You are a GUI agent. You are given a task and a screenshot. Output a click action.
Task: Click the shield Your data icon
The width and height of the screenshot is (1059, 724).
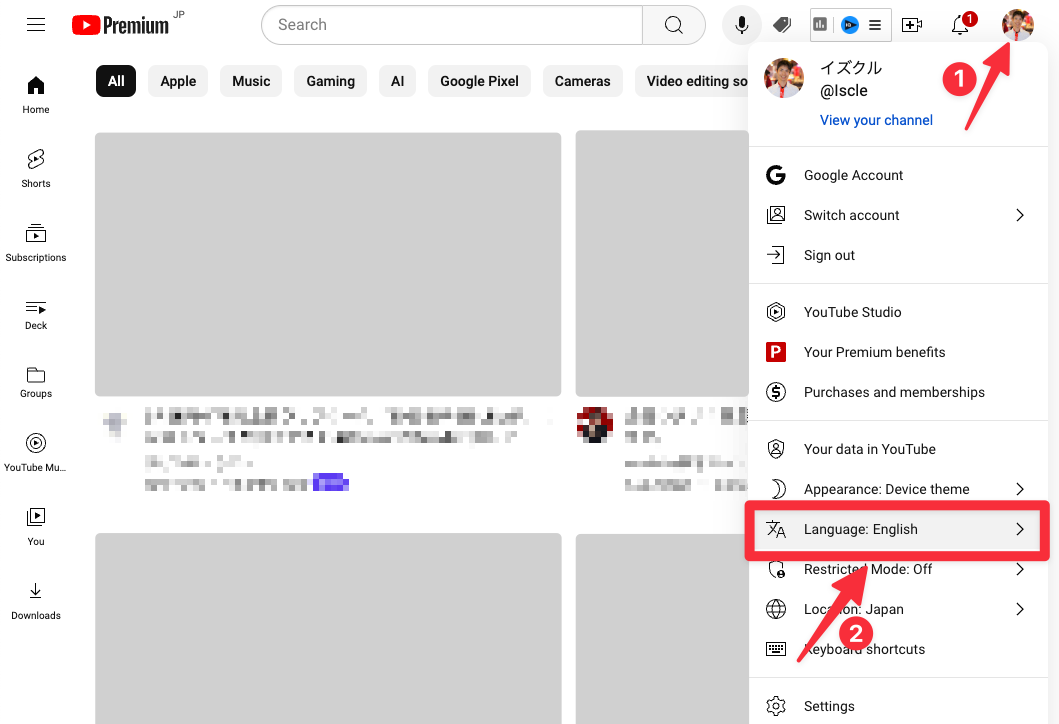[776, 449]
